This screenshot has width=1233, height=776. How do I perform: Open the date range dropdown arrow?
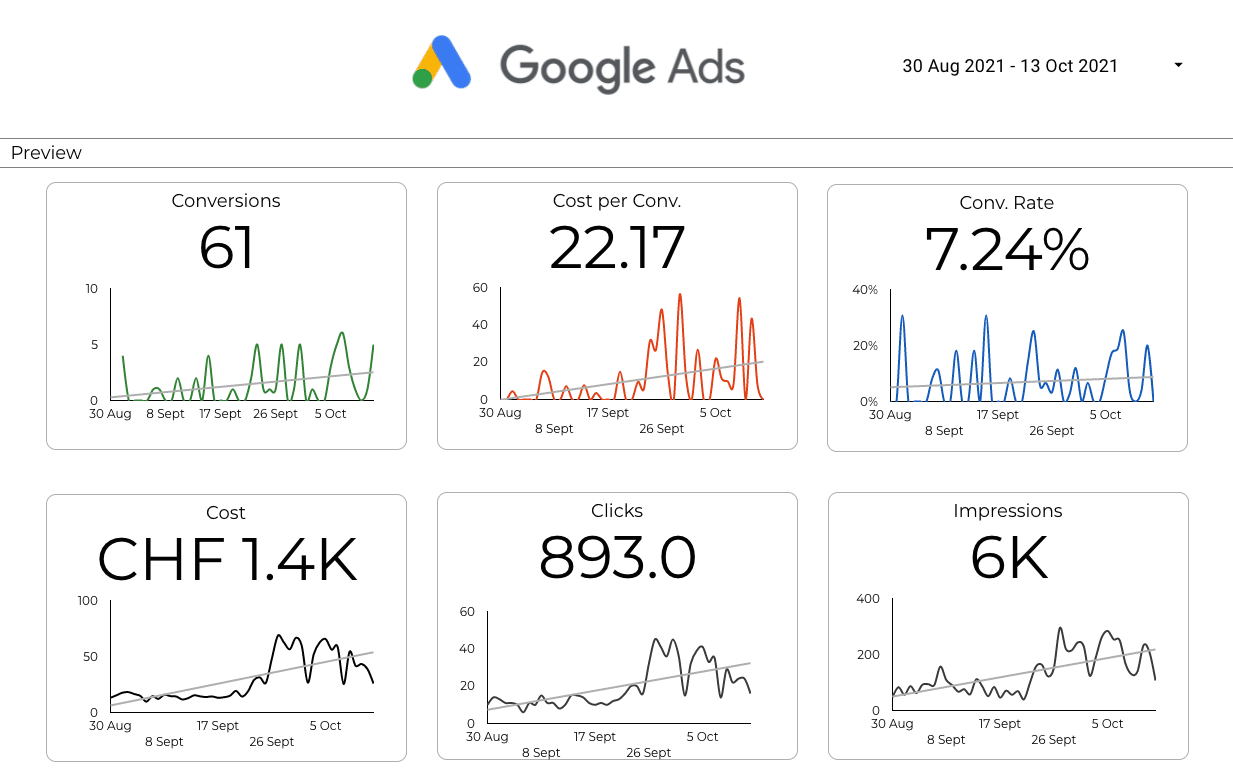1178,65
